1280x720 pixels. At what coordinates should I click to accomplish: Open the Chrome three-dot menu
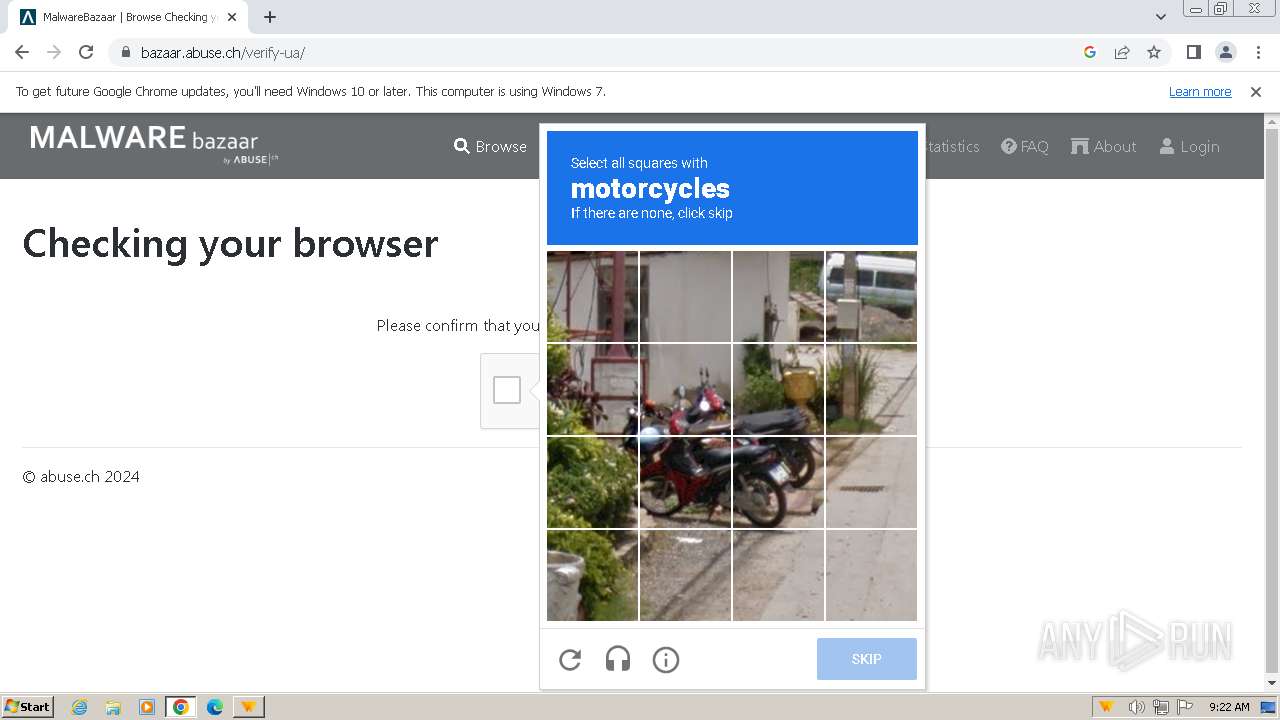(1258, 52)
